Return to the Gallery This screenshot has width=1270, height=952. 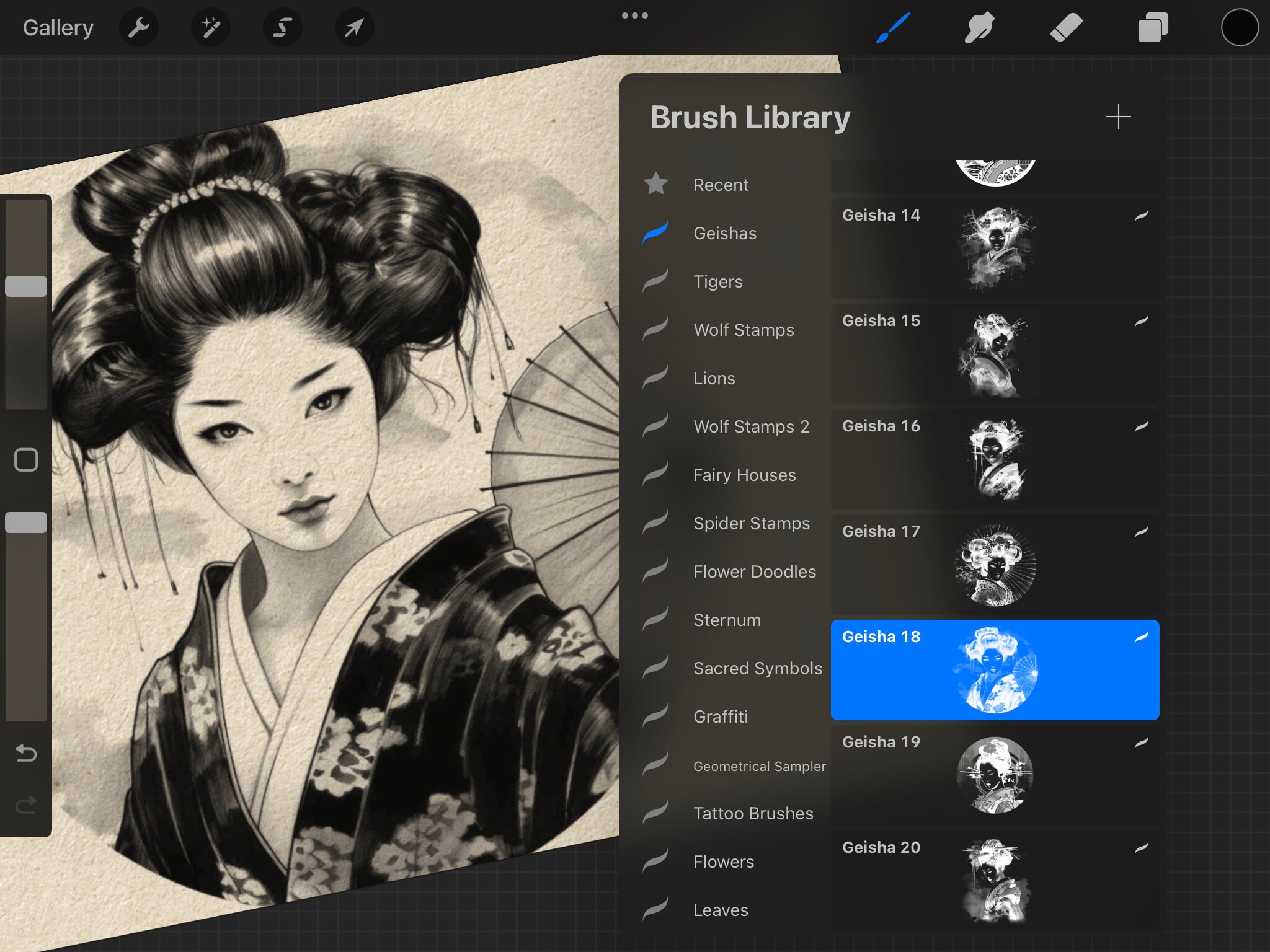point(58,27)
